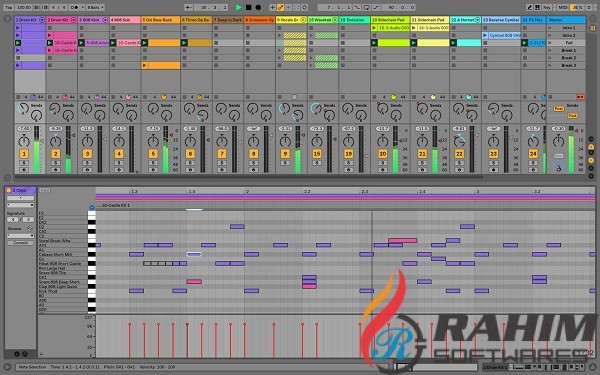Expand the 15 Wavetab track fold arrow
Screen dimensions: 600x375
coord(335,20)
